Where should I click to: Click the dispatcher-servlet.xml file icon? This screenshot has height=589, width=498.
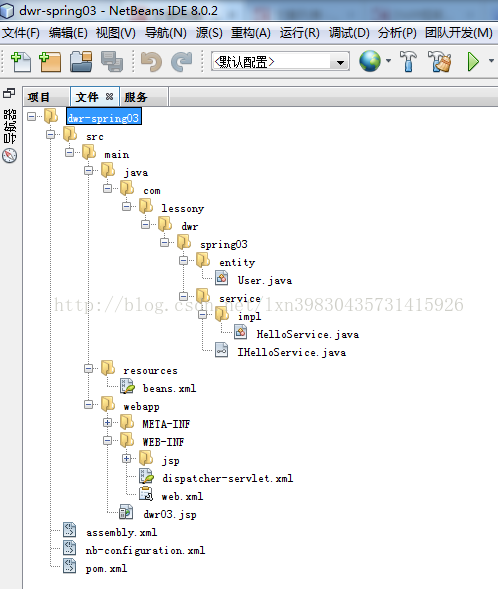click(x=146, y=476)
